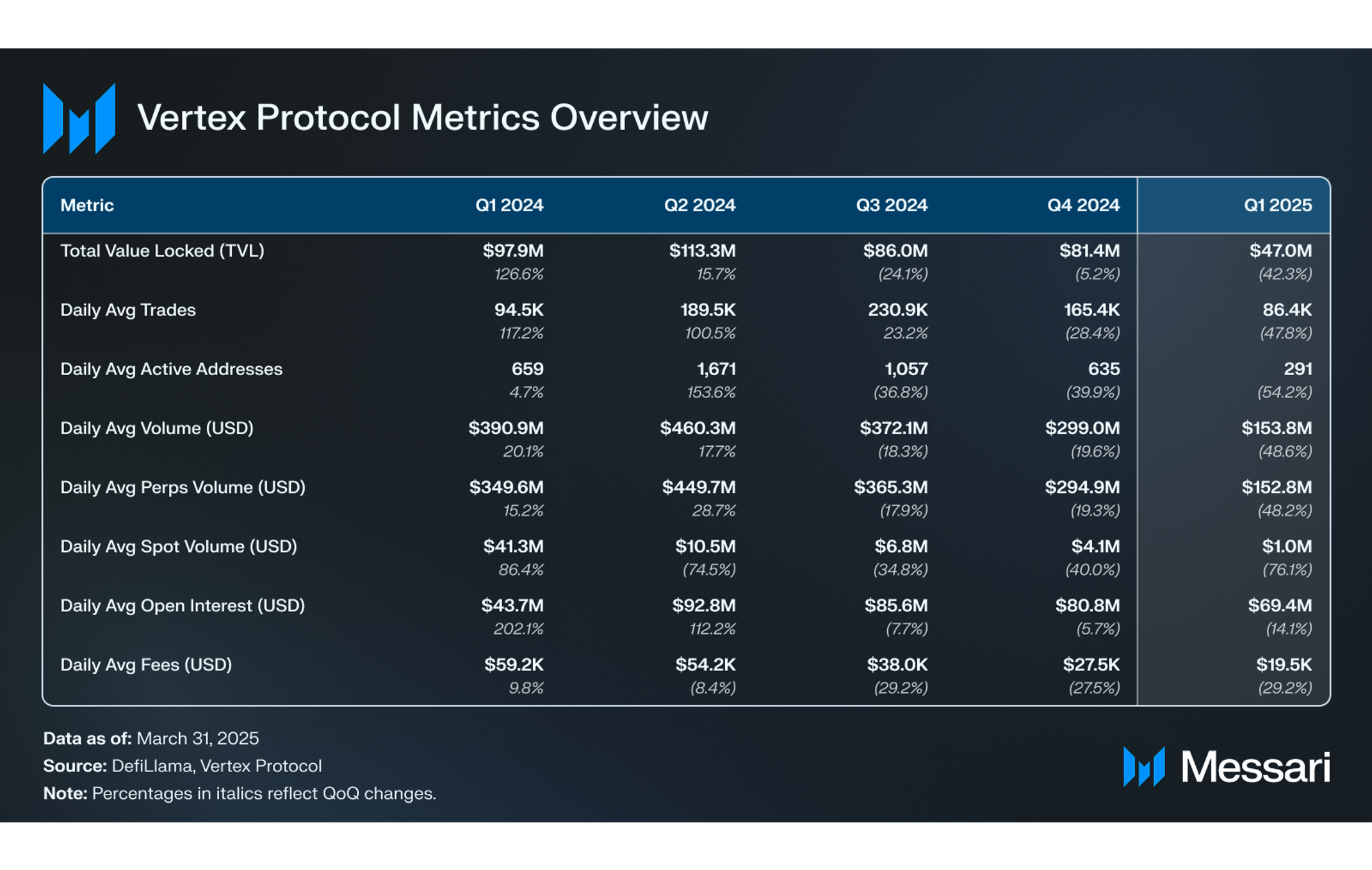Click the Daily Avg Spot Volume (USD) label
The height and width of the screenshot is (870, 1372).
coord(179,546)
